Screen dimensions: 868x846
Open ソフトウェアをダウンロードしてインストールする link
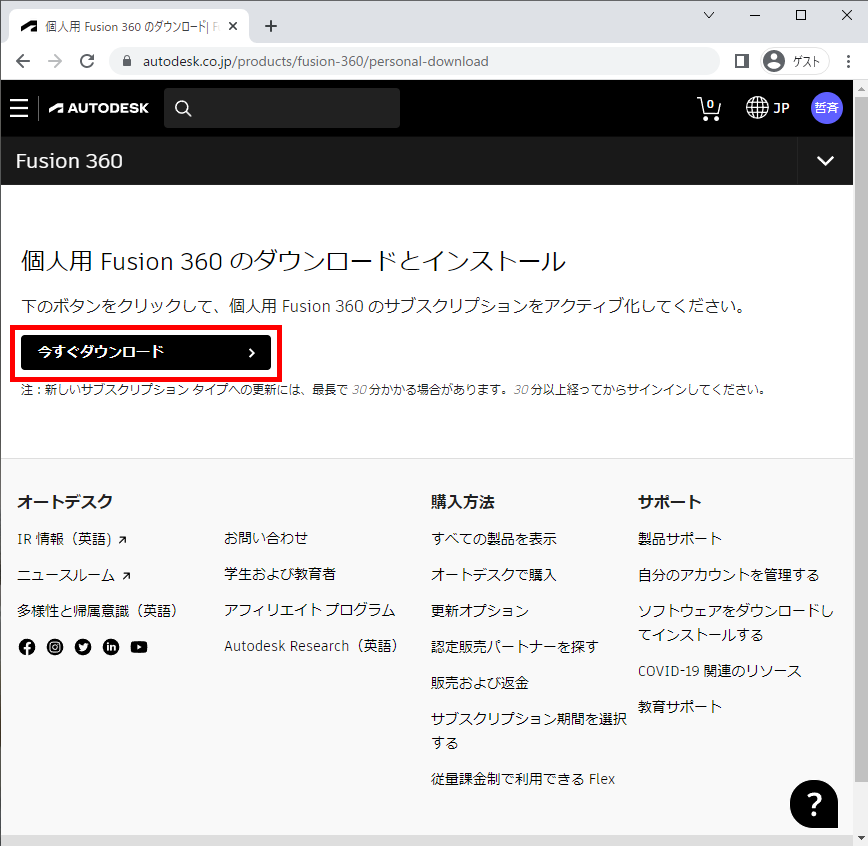click(736, 623)
